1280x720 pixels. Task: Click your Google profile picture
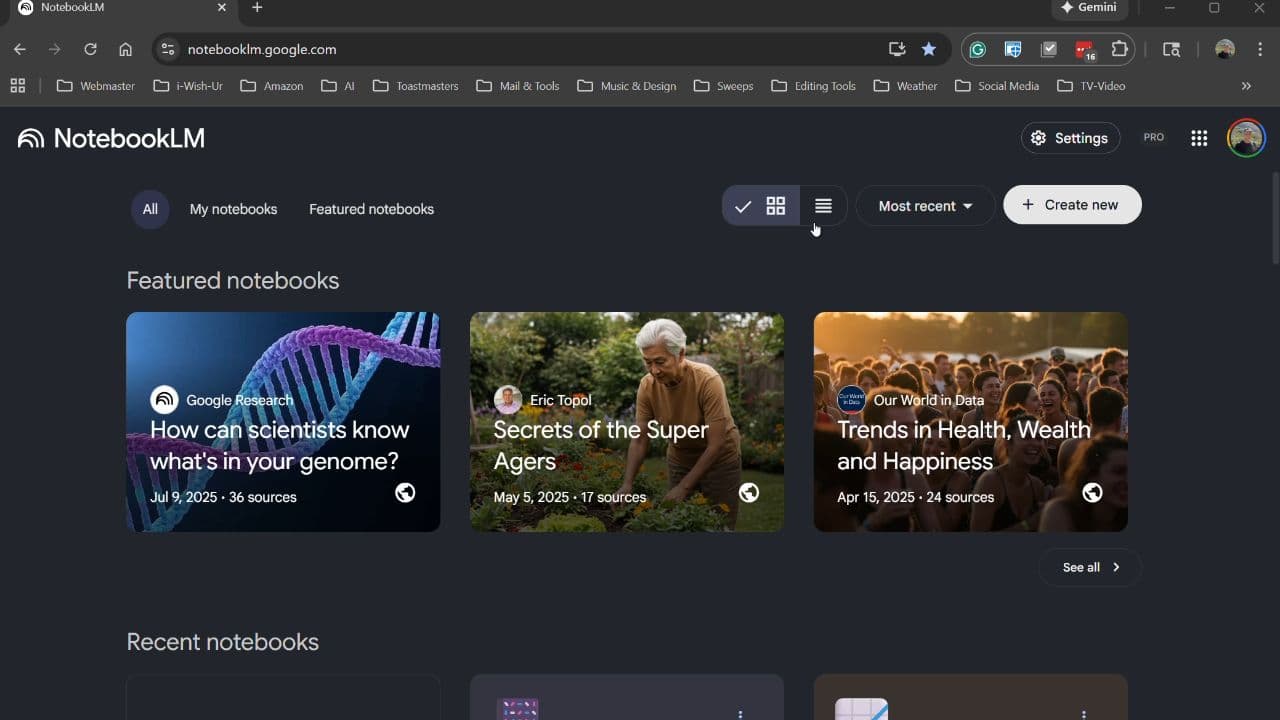[x=1245, y=138]
